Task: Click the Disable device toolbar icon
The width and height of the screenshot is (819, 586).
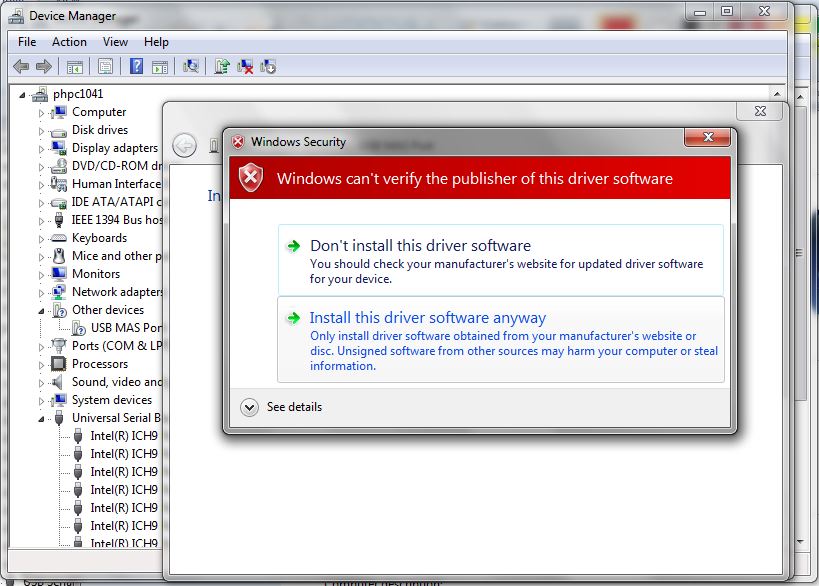Action: [268, 66]
